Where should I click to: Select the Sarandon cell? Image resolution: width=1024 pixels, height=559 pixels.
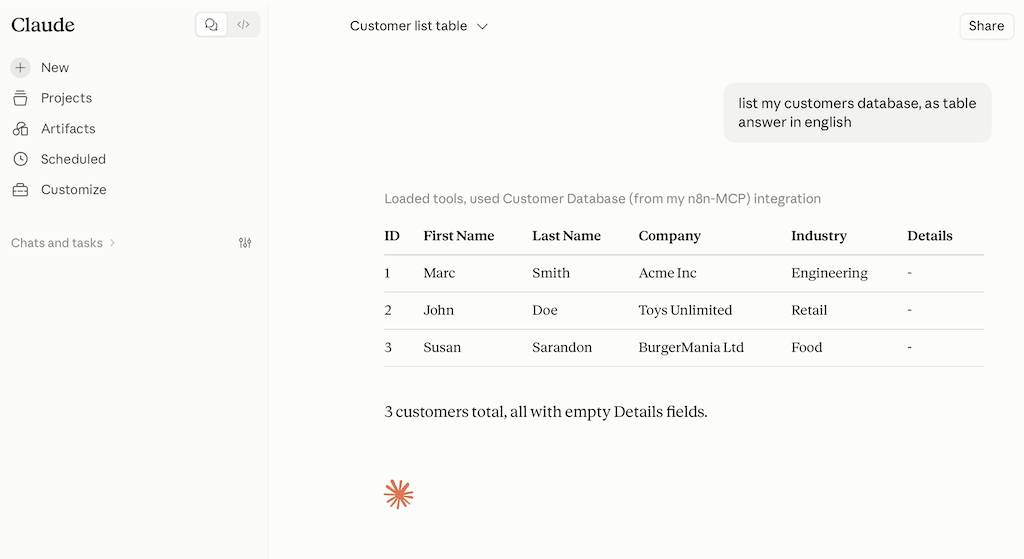(x=562, y=347)
